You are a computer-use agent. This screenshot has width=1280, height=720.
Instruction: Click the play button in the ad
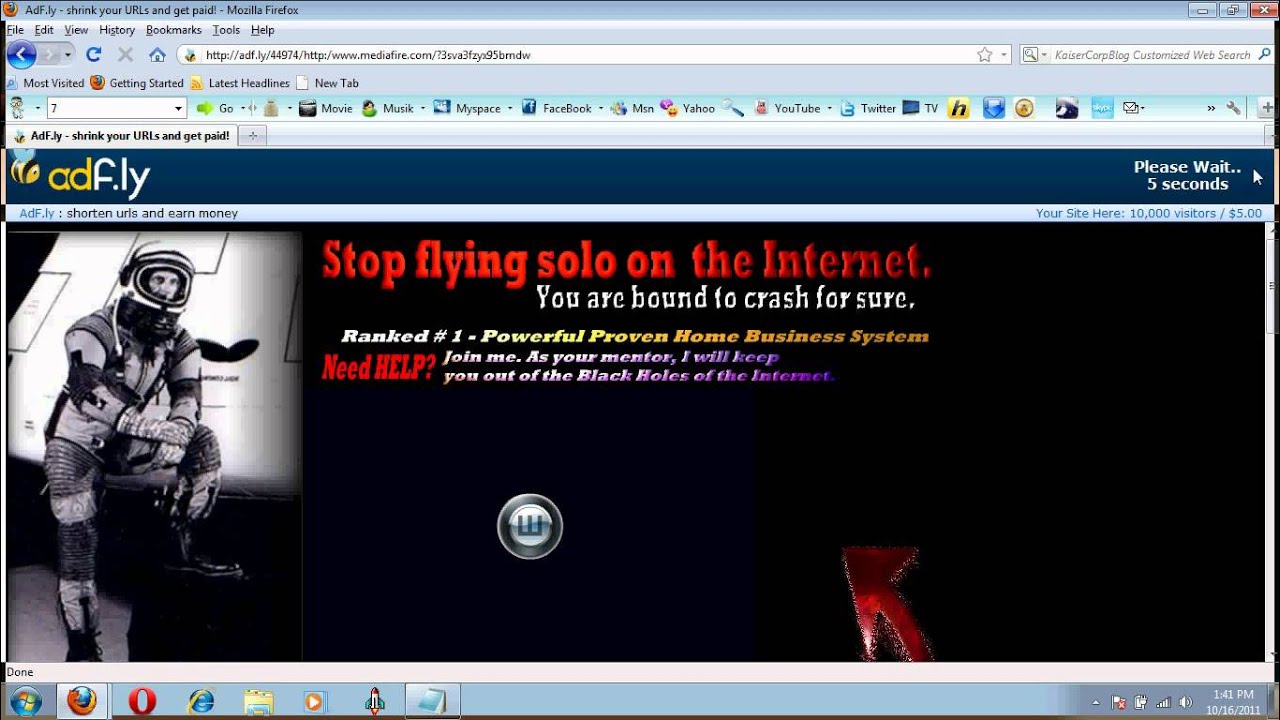530,526
